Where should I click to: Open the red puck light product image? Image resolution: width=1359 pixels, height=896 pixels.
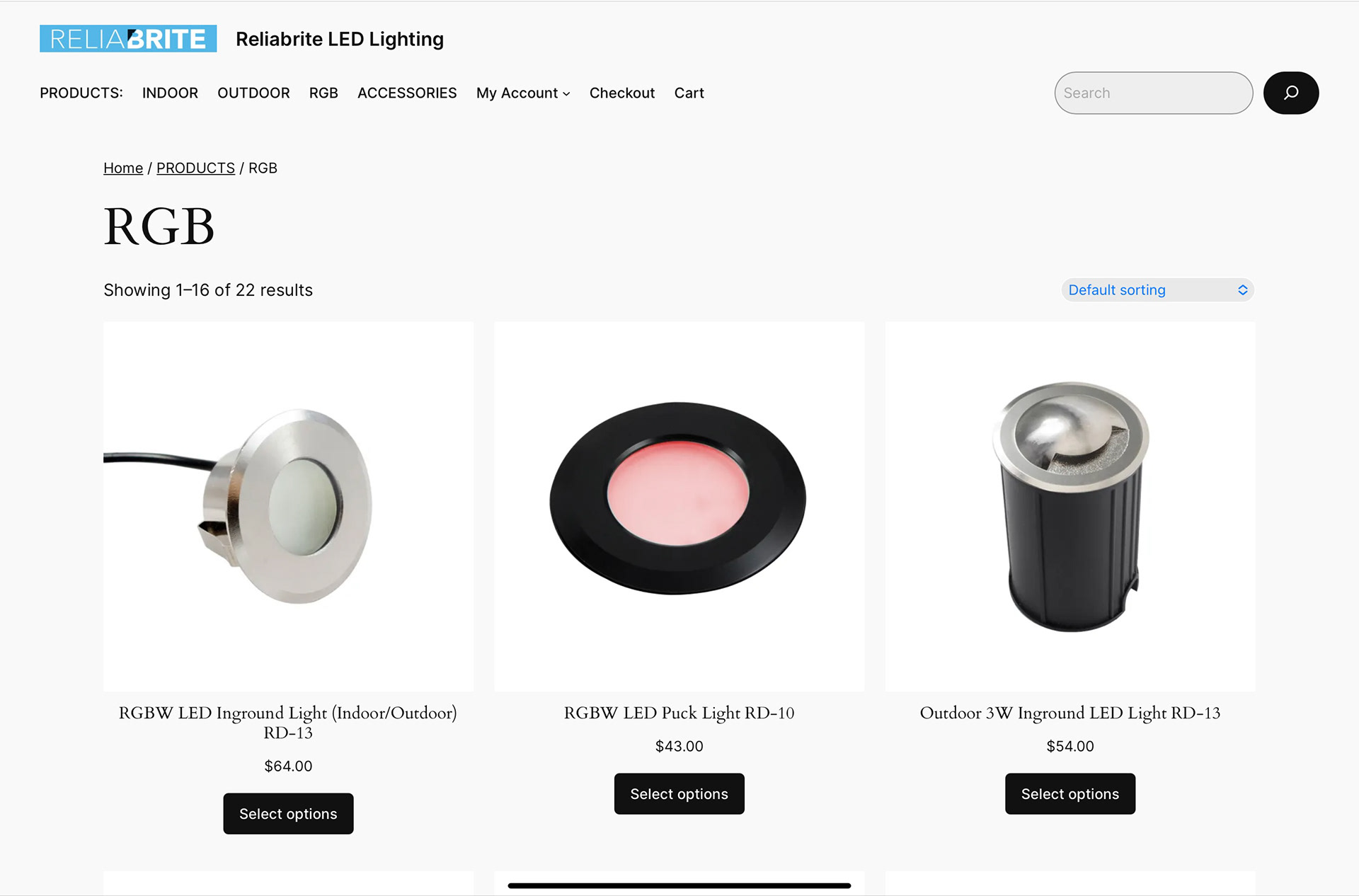point(679,506)
